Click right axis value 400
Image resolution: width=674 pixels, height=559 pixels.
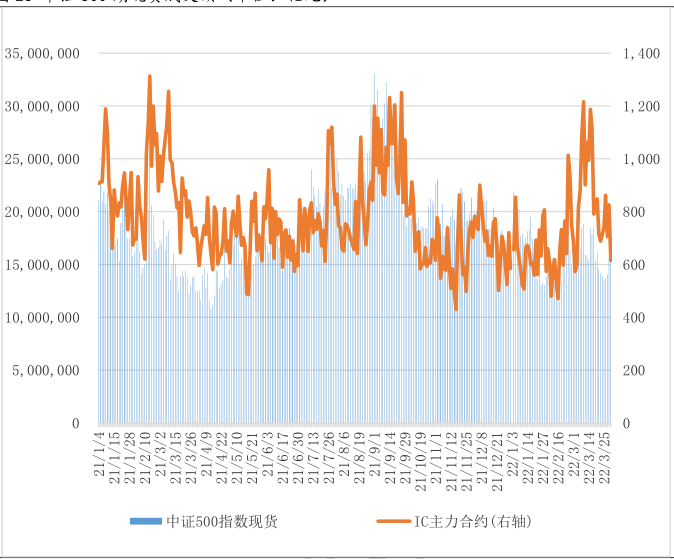[x=634, y=318]
